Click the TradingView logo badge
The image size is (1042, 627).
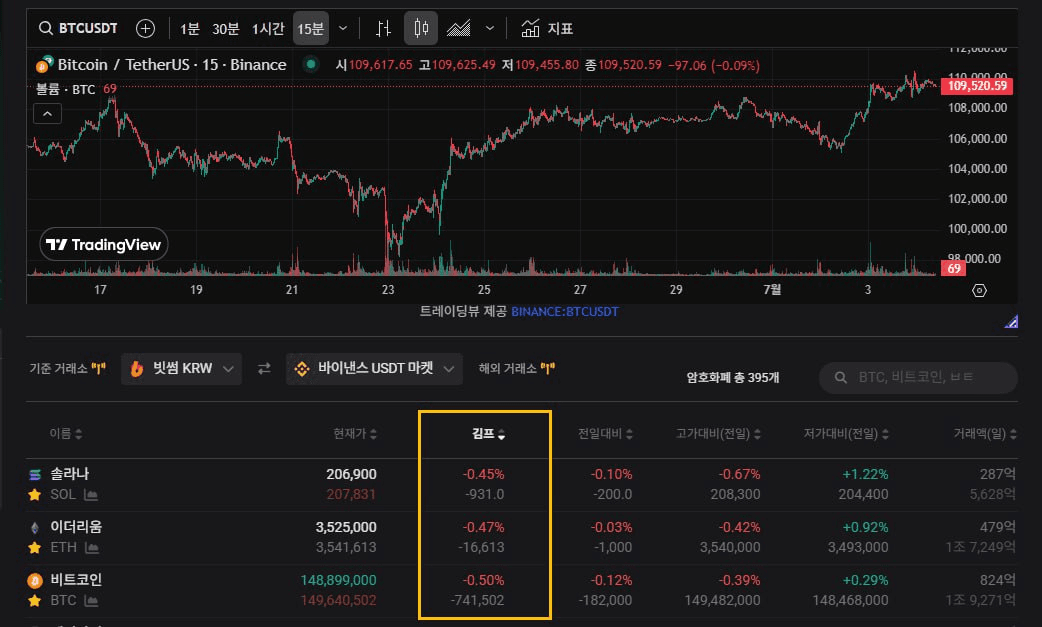pos(104,244)
